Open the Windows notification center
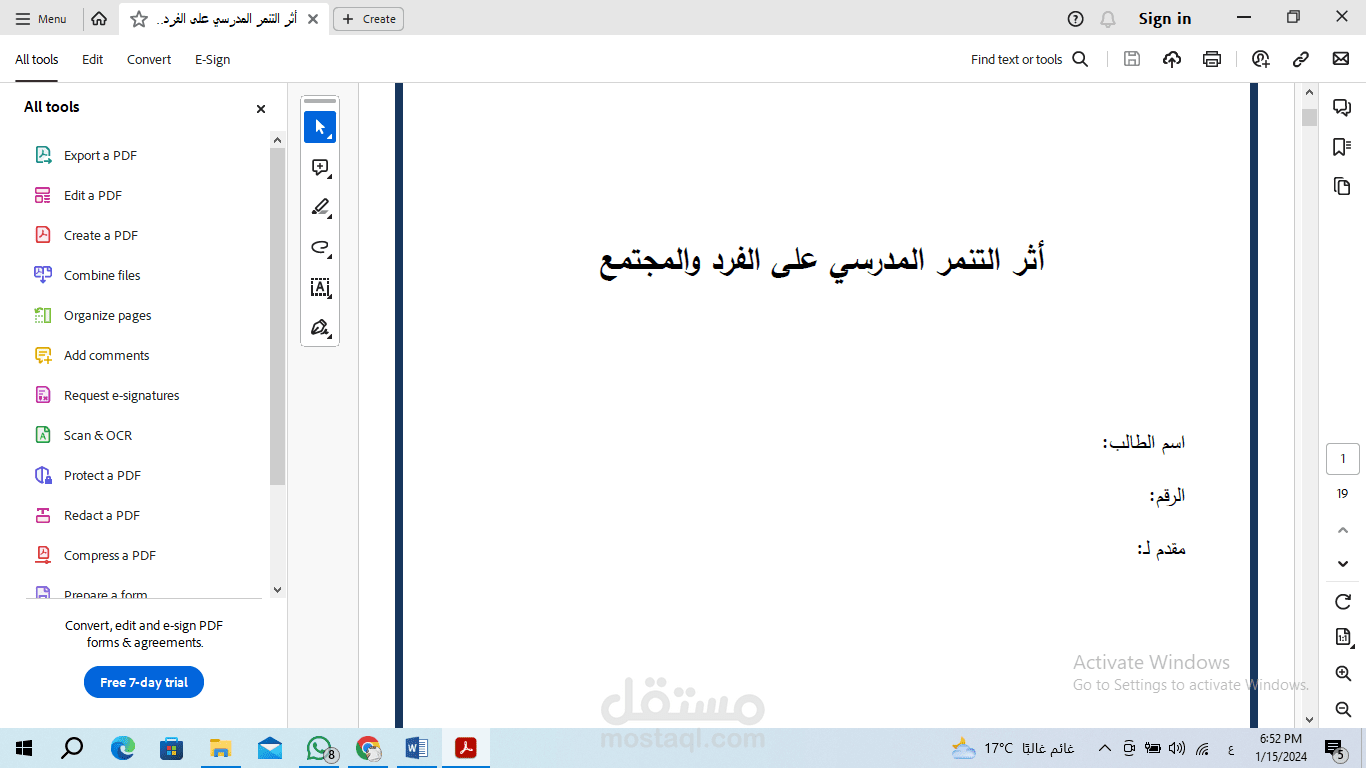 click(1334, 748)
